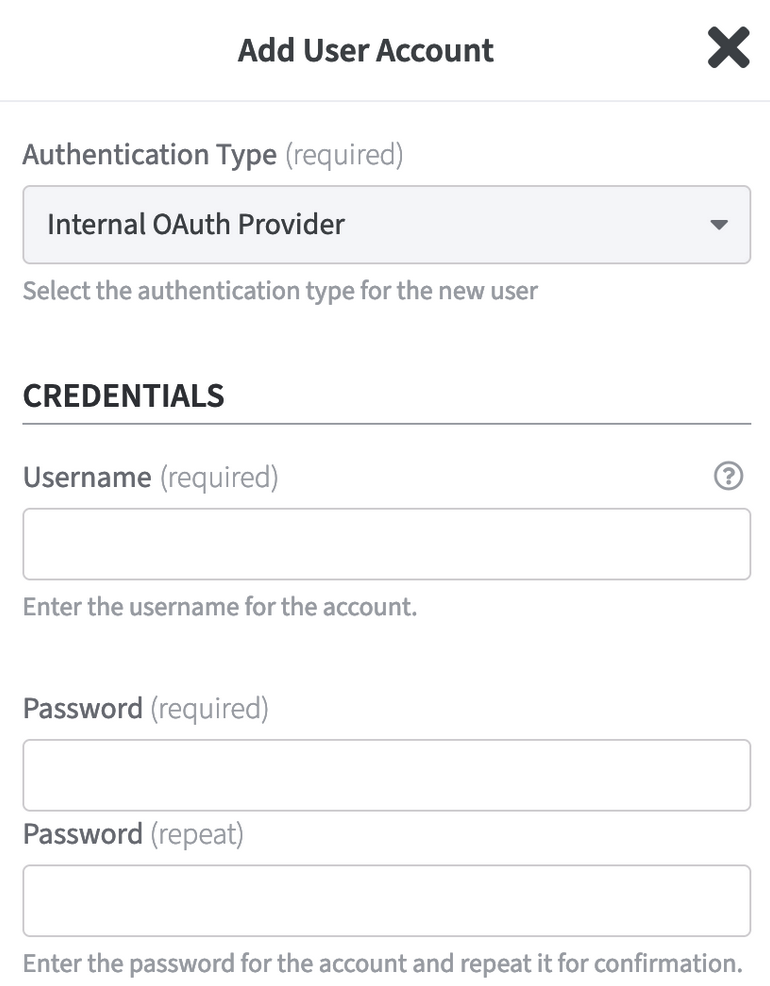This screenshot has height=986, width=770.
Task: Click the 'Enter the username' hint text
Action: (x=219, y=607)
